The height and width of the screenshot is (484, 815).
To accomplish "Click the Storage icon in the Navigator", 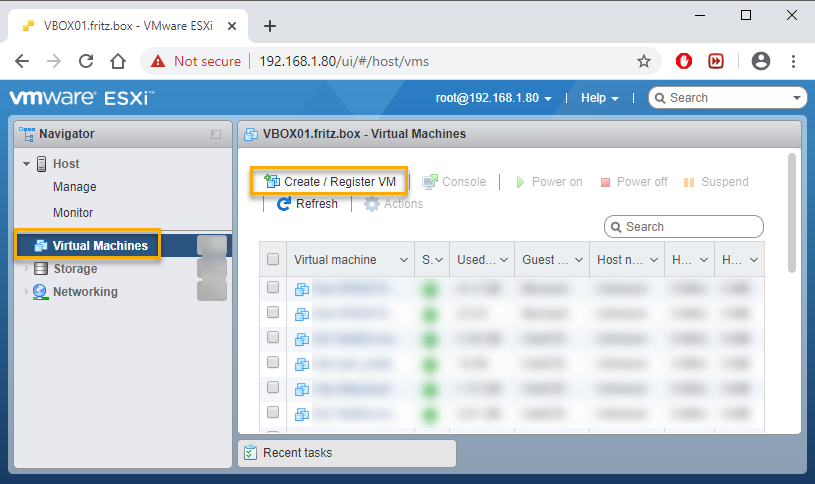I will pyautogui.click(x=41, y=269).
